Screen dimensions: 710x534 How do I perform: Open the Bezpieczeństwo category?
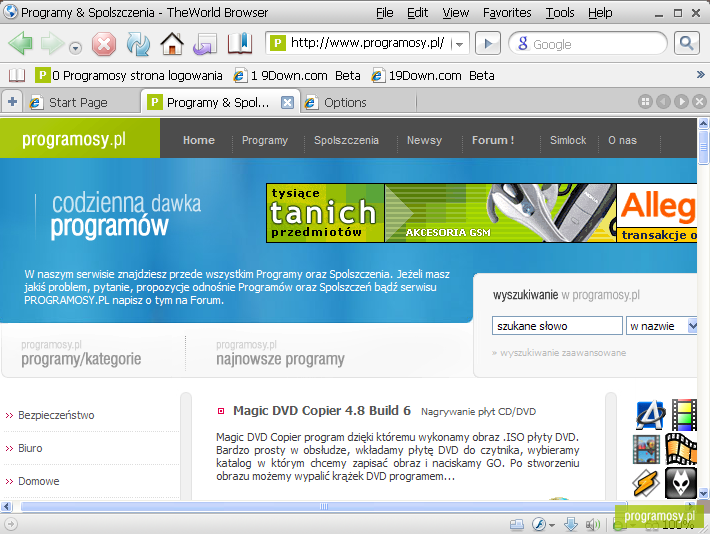click(56, 415)
